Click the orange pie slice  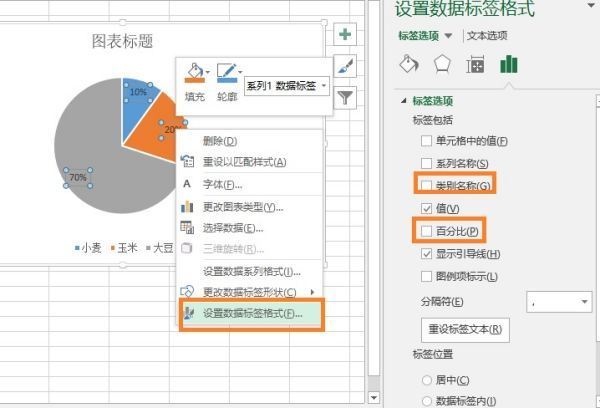pos(155,140)
